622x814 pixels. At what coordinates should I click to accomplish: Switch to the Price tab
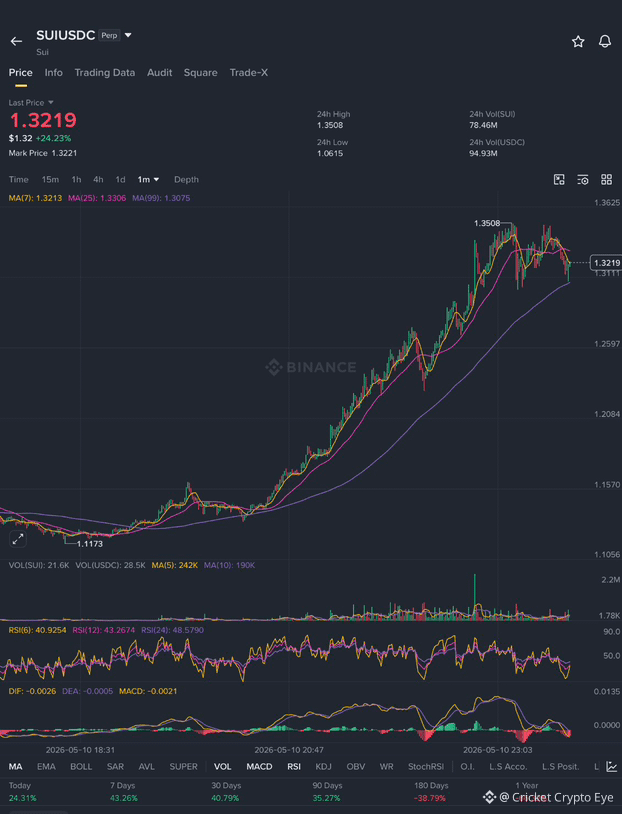point(20,73)
